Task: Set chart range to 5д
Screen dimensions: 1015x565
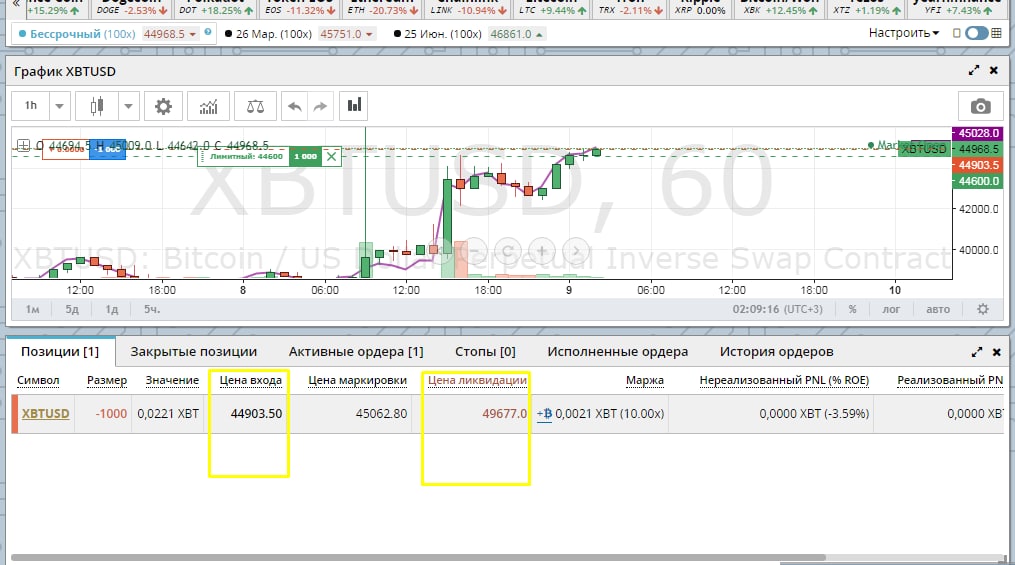Action: (x=72, y=309)
